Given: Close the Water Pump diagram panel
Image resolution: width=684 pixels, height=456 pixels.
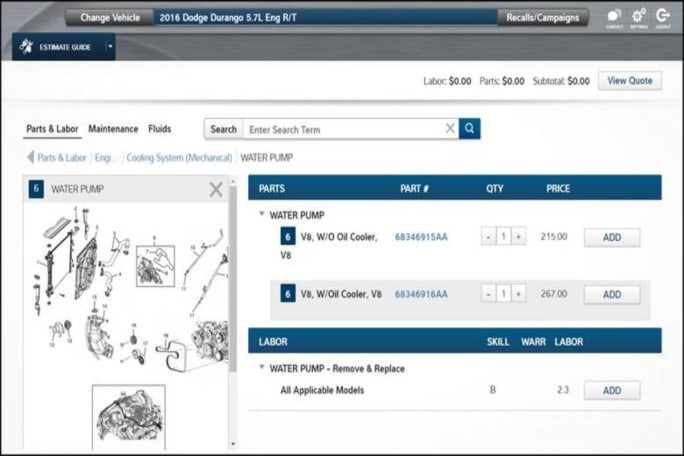Looking at the screenshot, I should point(216,189).
